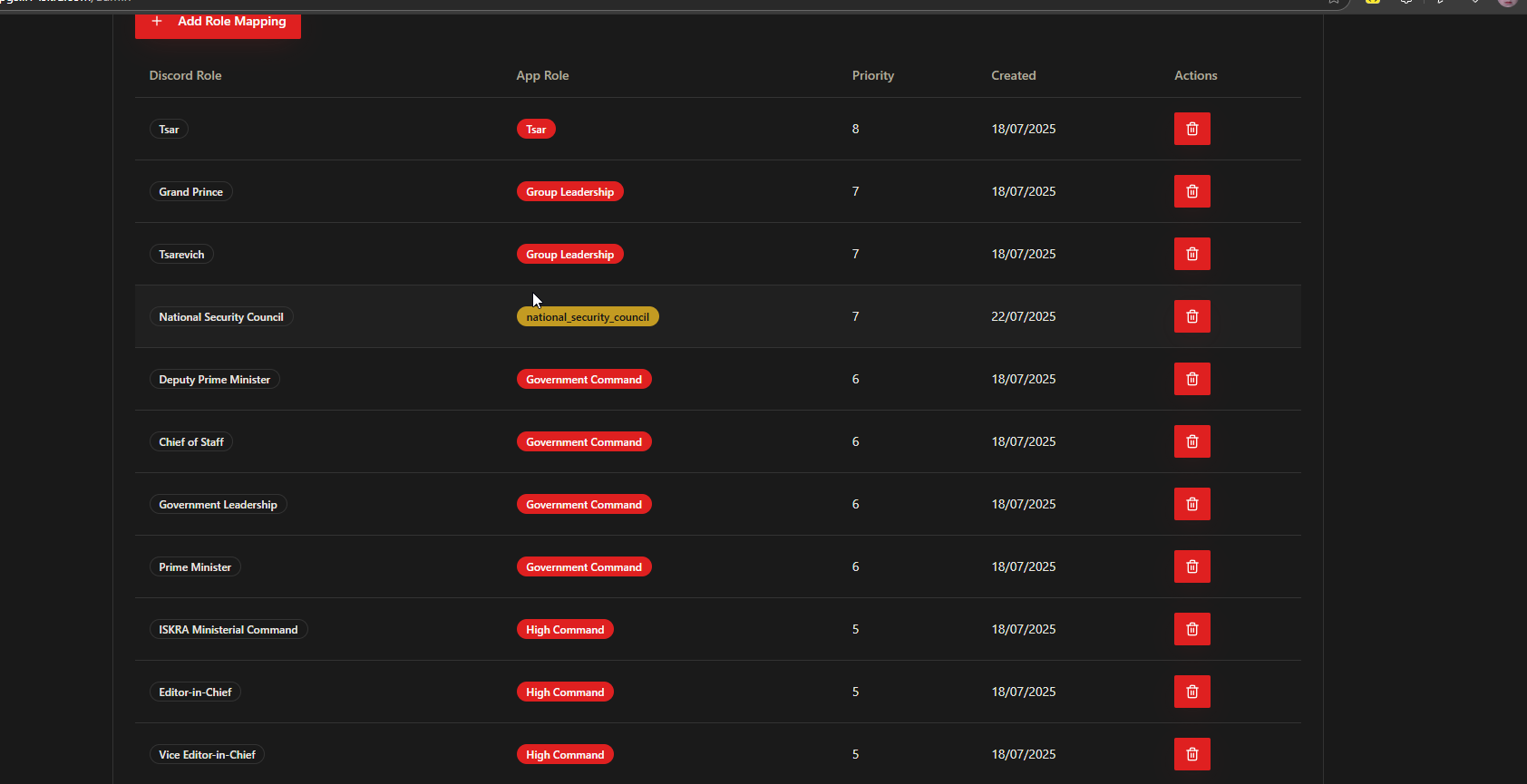Select the Deputy Prime Minister role tag
Screen dimensions: 1527x784
point(214,379)
